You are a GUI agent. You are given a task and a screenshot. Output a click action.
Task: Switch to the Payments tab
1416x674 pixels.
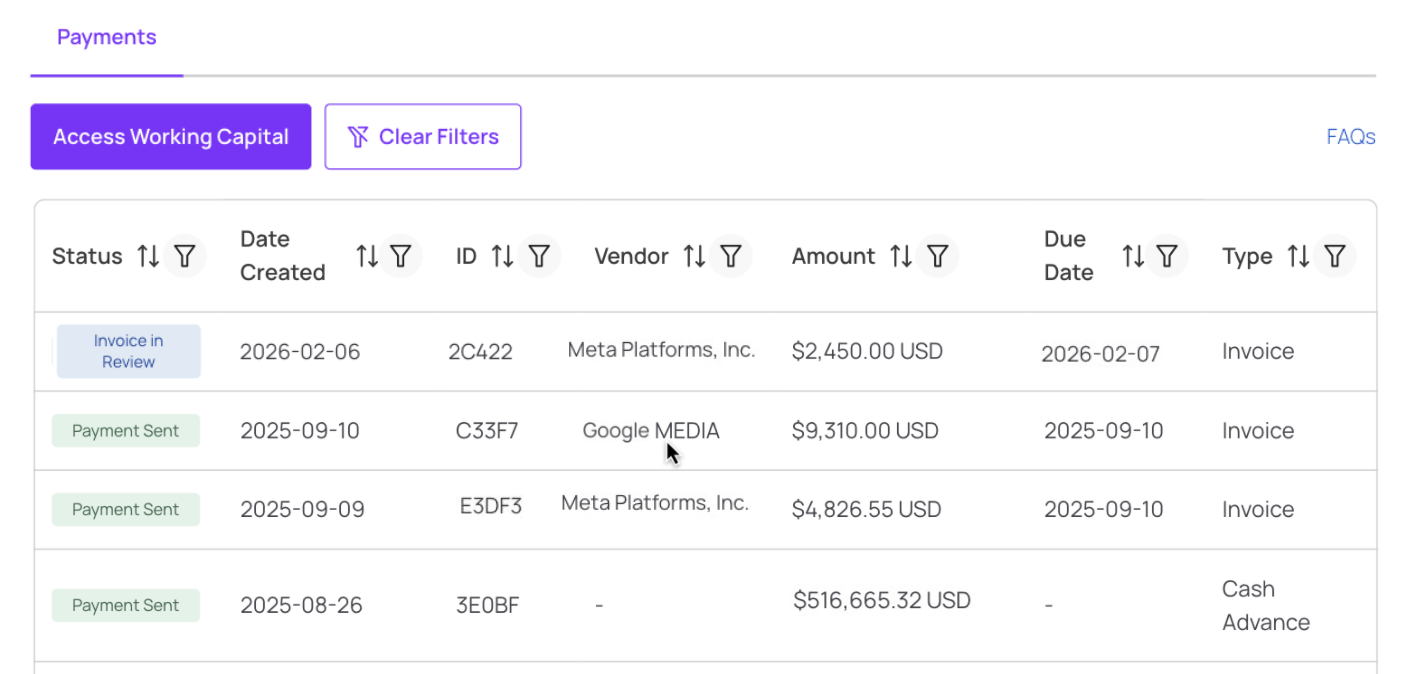point(107,37)
